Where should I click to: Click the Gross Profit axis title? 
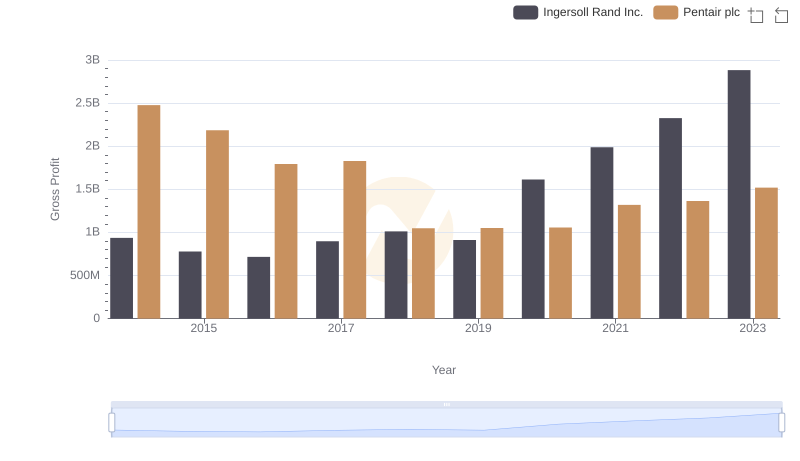(x=56, y=189)
